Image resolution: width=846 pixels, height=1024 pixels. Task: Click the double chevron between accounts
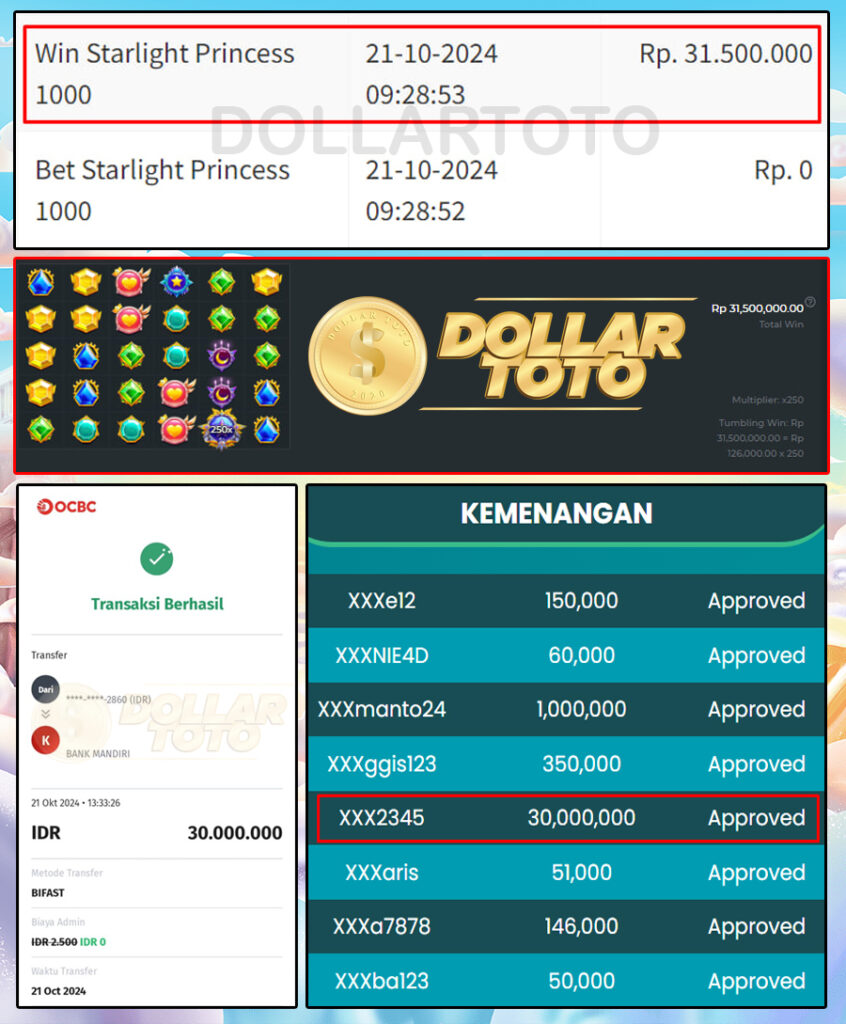(x=46, y=714)
